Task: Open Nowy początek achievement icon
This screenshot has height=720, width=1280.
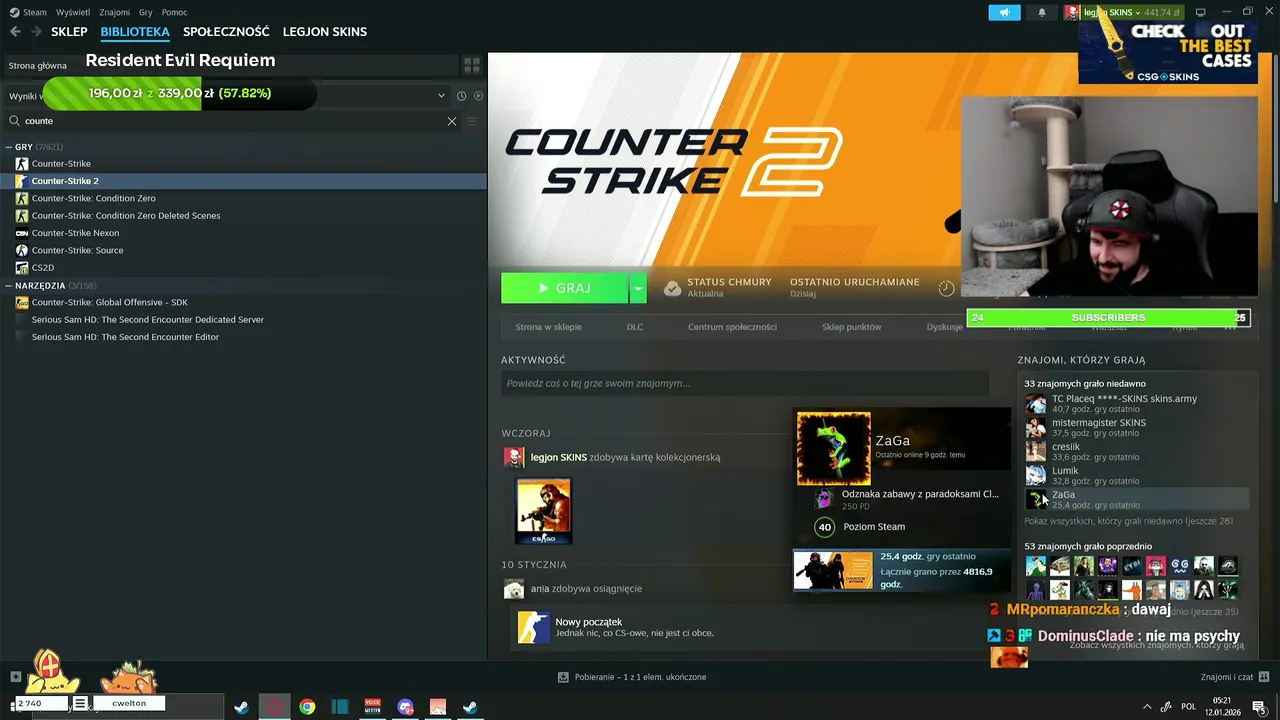Action: 533,627
